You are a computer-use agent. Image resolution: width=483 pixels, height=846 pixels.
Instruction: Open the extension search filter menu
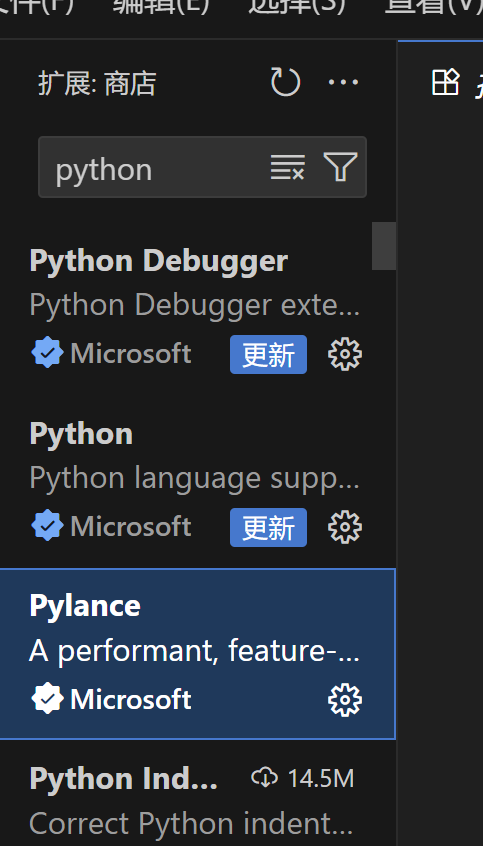tap(340, 167)
